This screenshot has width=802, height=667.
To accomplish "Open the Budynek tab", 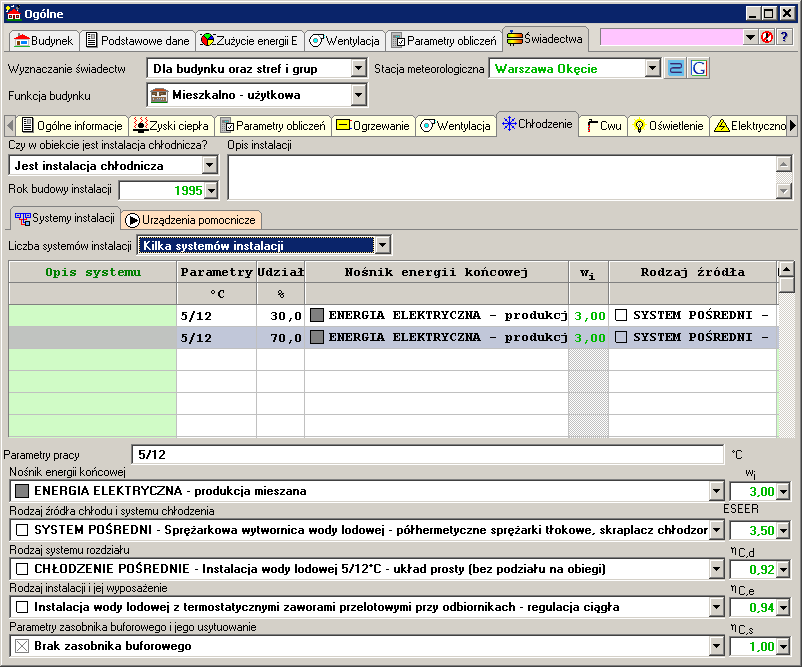I will 44,40.
